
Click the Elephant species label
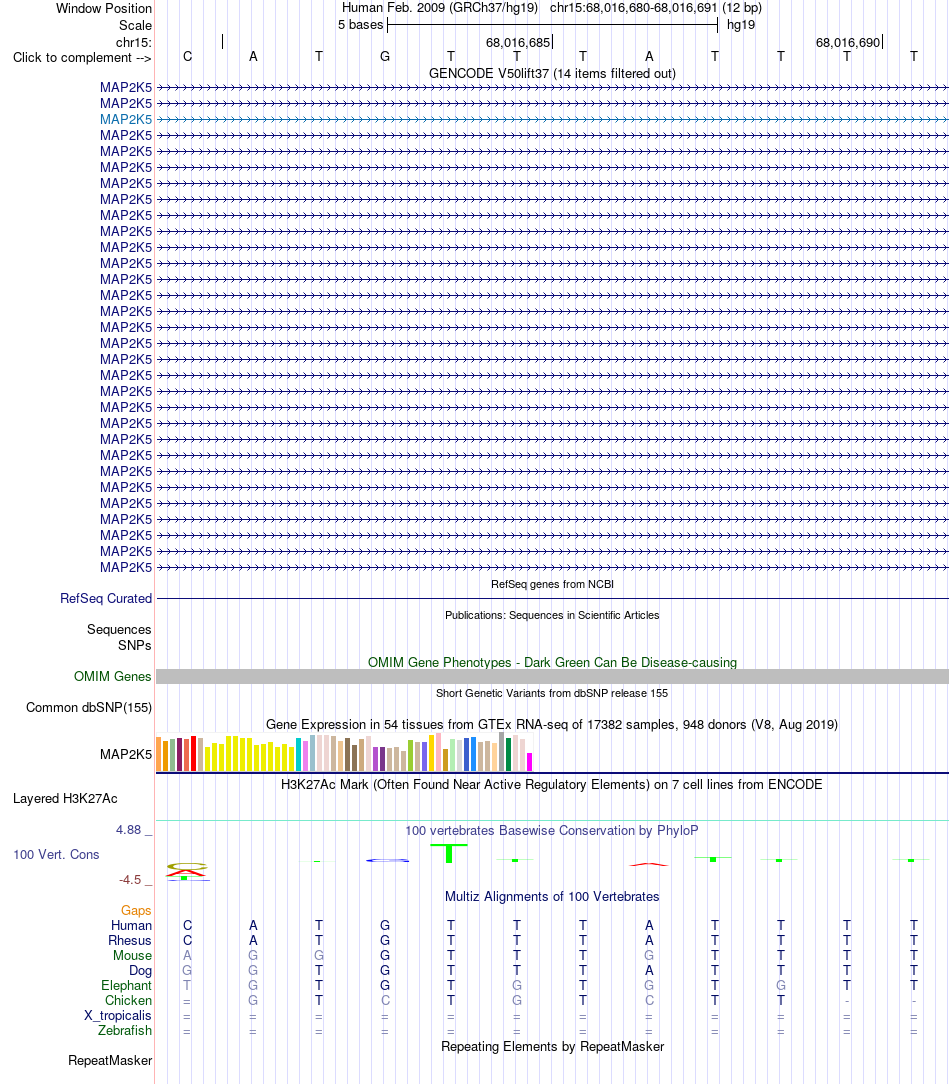pos(127,987)
